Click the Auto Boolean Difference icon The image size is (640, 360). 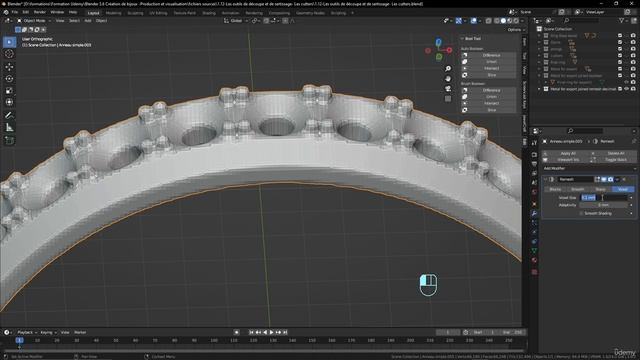[x=464, y=55]
